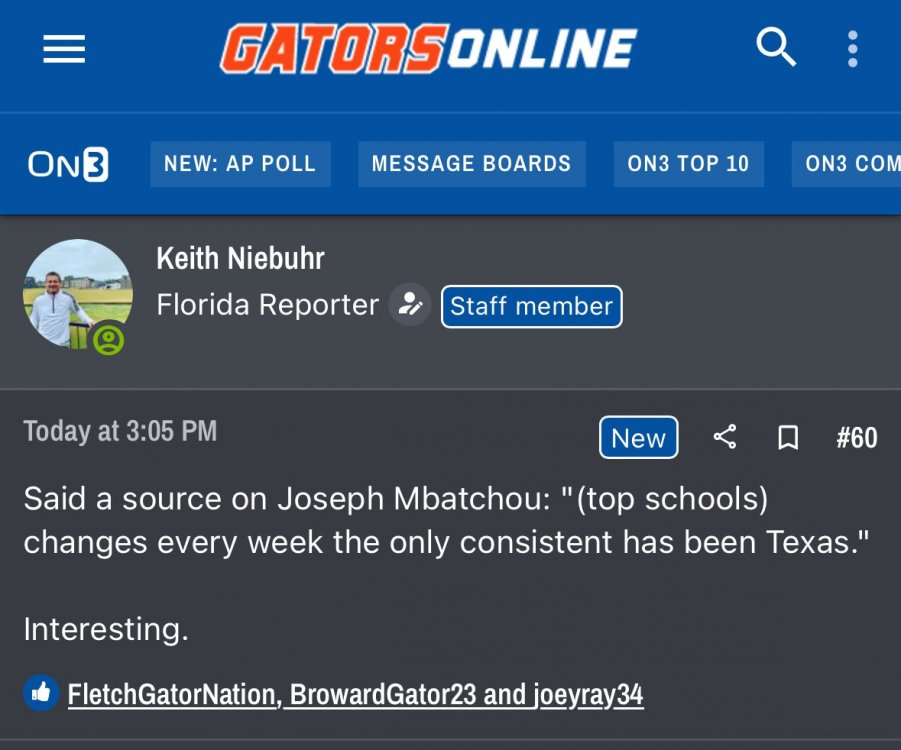Viewport: 901px width, 750px height.
Task: Go to MESSAGE BOARDS tab
Action: 471,164
